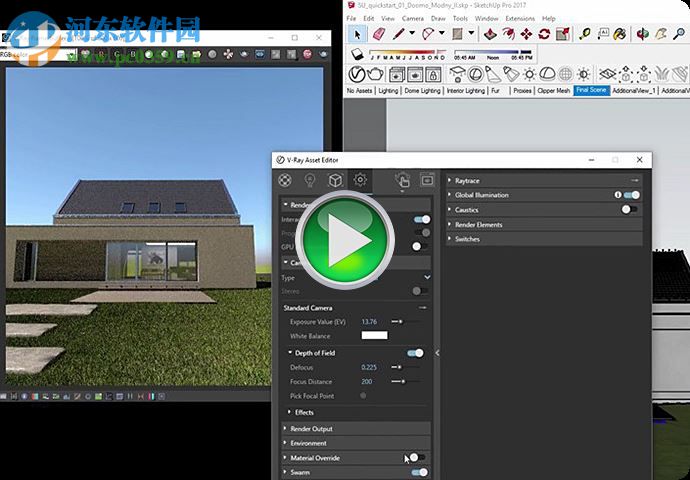Choose the Scale tool
Screen dimensions: 690x480
point(563,34)
